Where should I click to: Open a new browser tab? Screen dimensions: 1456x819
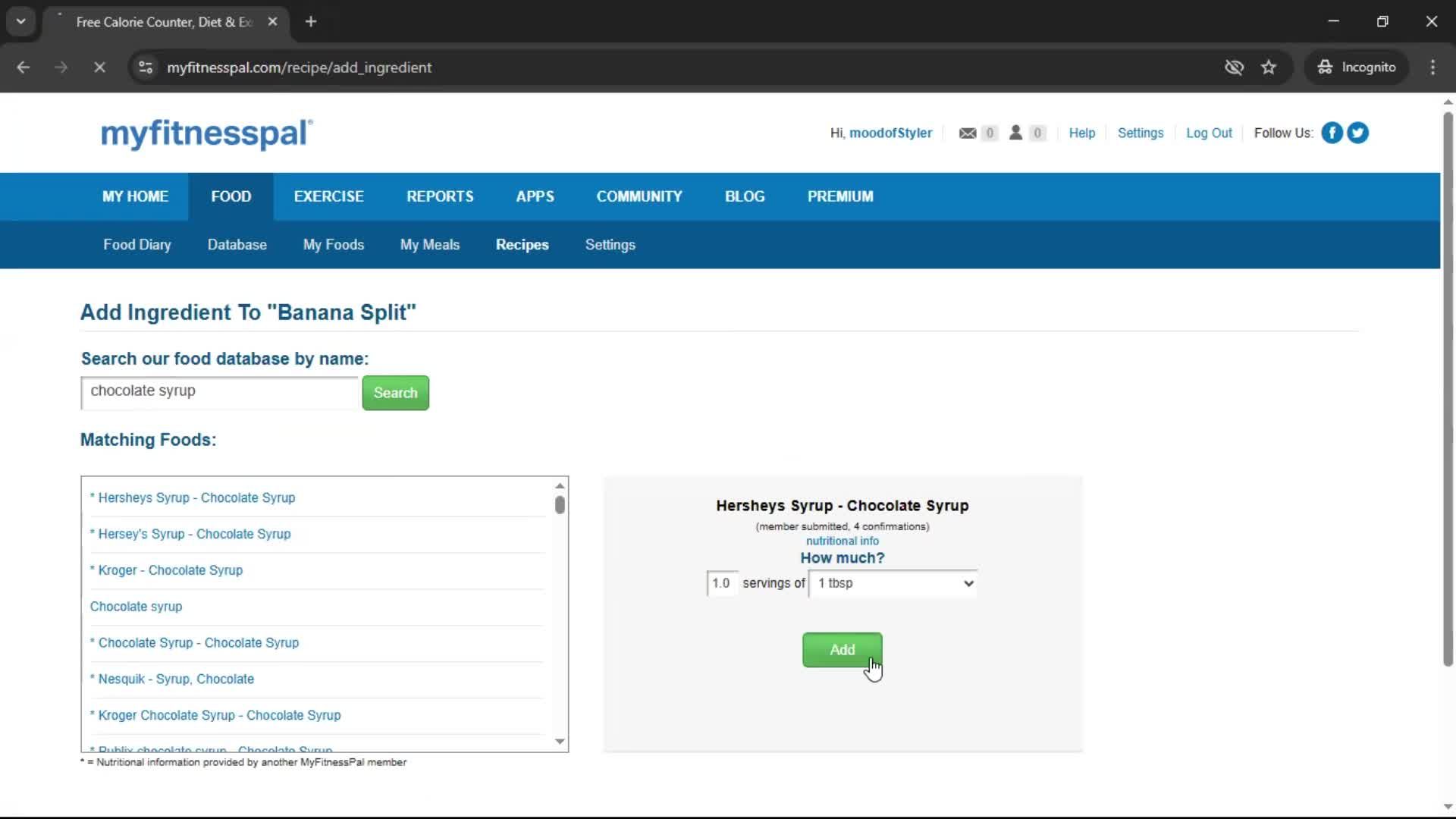coord(311,22)
